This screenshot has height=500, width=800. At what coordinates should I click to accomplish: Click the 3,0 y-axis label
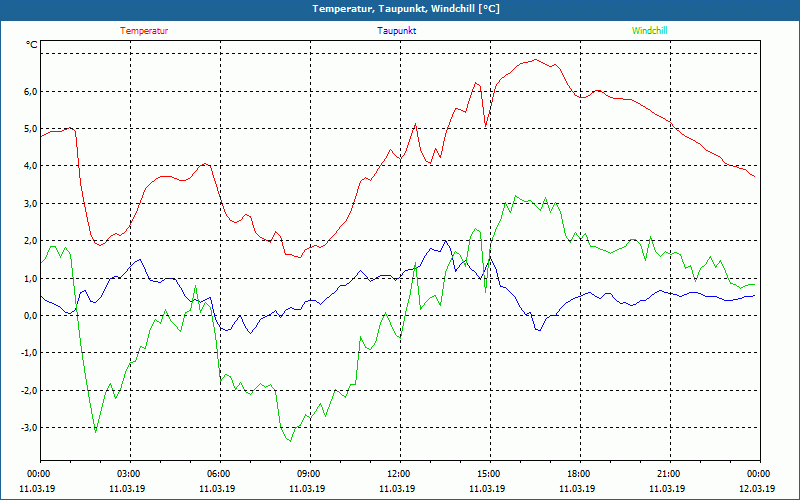click(x=30, y=204)
